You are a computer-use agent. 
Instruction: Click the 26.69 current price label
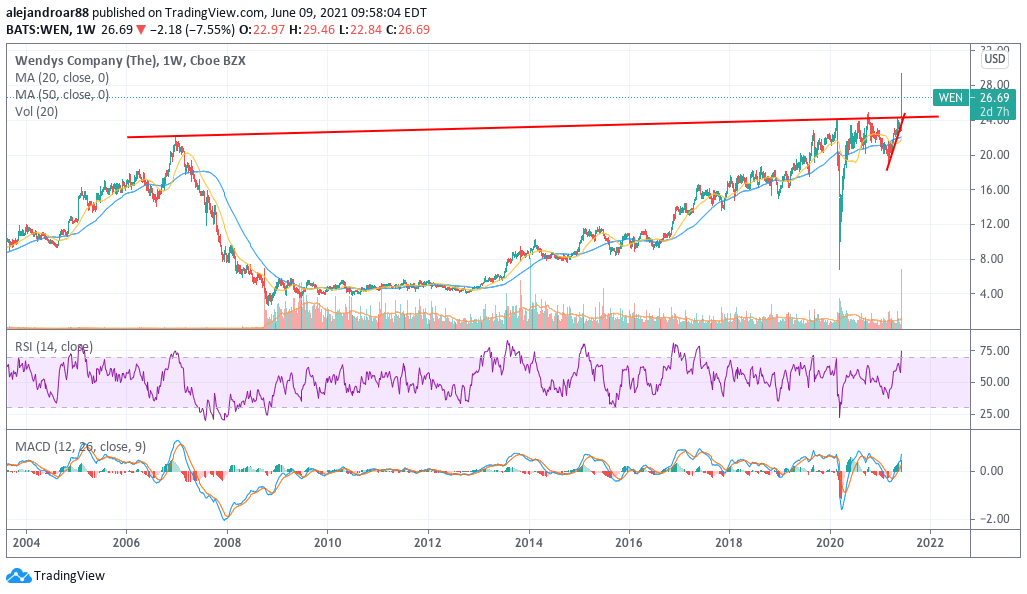tap(994, 98)
